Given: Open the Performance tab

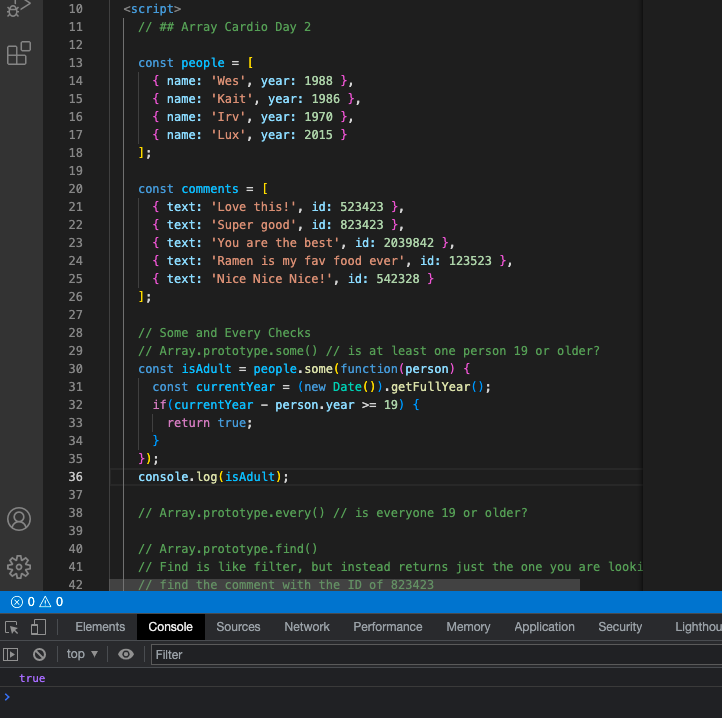Looking at the screenshot, I should pos(387,627).
